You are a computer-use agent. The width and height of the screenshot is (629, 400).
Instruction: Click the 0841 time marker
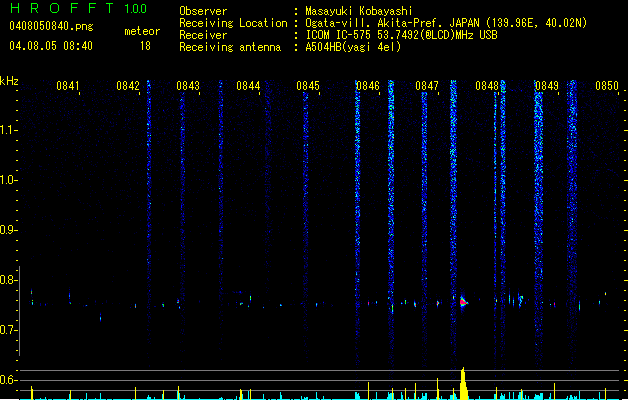[x=67, y=86]
